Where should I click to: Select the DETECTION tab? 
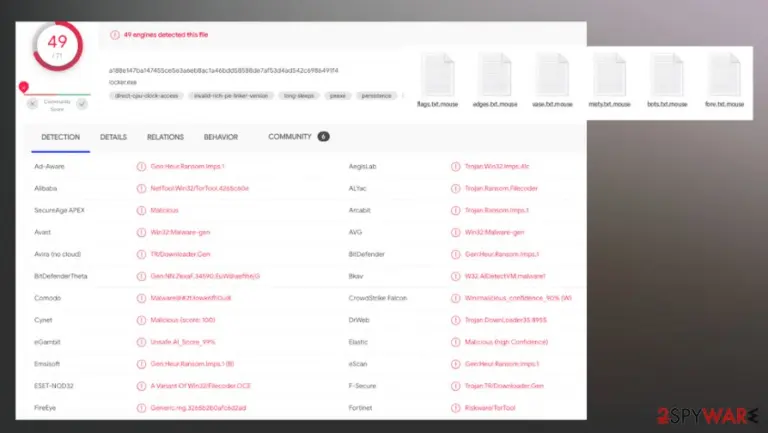pyautogui.click(x=60, y=137)
